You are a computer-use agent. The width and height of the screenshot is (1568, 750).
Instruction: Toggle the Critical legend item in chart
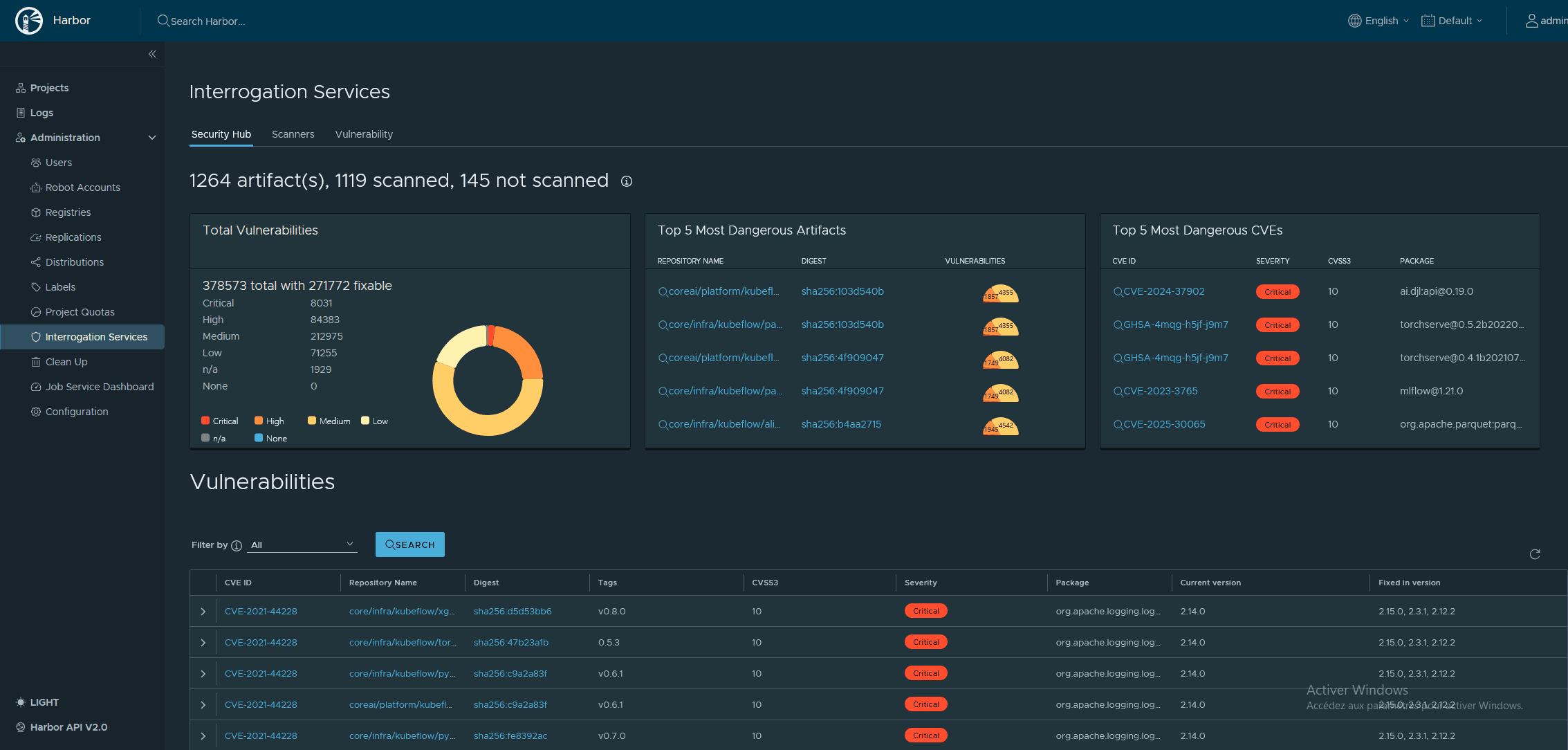219,421
